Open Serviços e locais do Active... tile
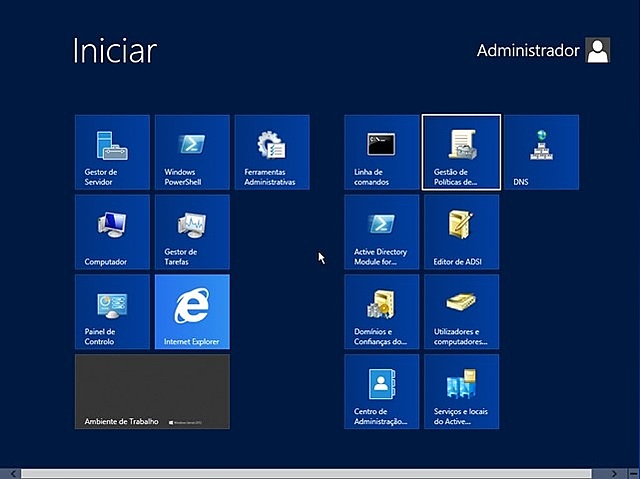Image resolution: width=640 pixels, height=479 pixels. 461,392
